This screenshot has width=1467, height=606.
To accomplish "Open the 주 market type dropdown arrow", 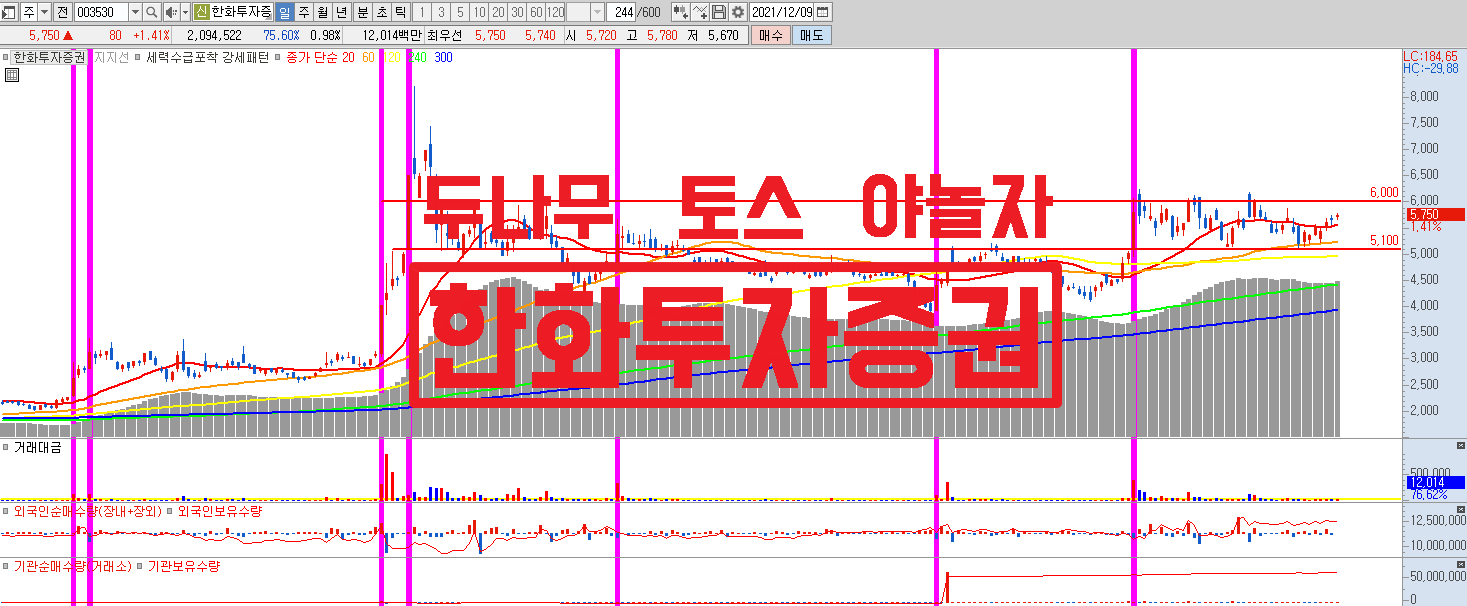I will pos(44,12).
